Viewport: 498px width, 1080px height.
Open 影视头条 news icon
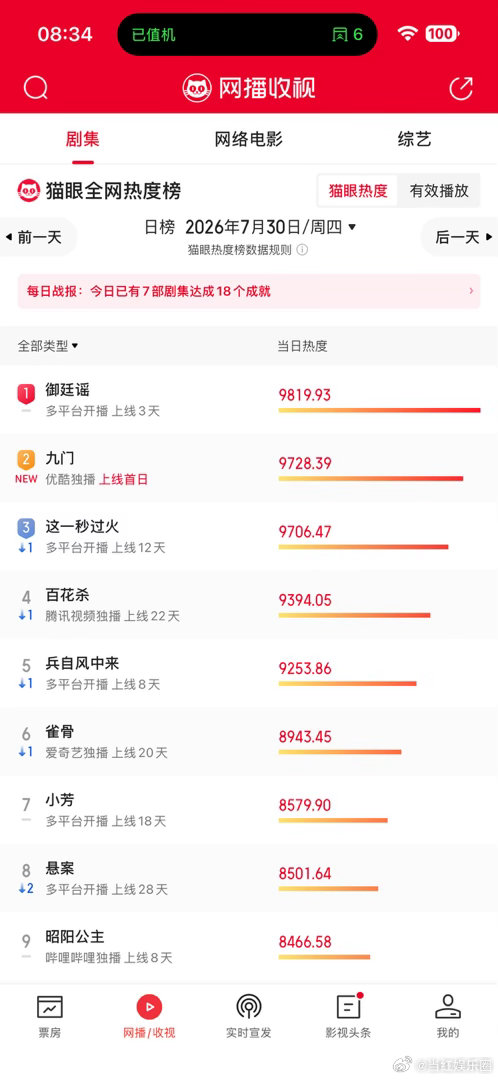click(349, 1007)
